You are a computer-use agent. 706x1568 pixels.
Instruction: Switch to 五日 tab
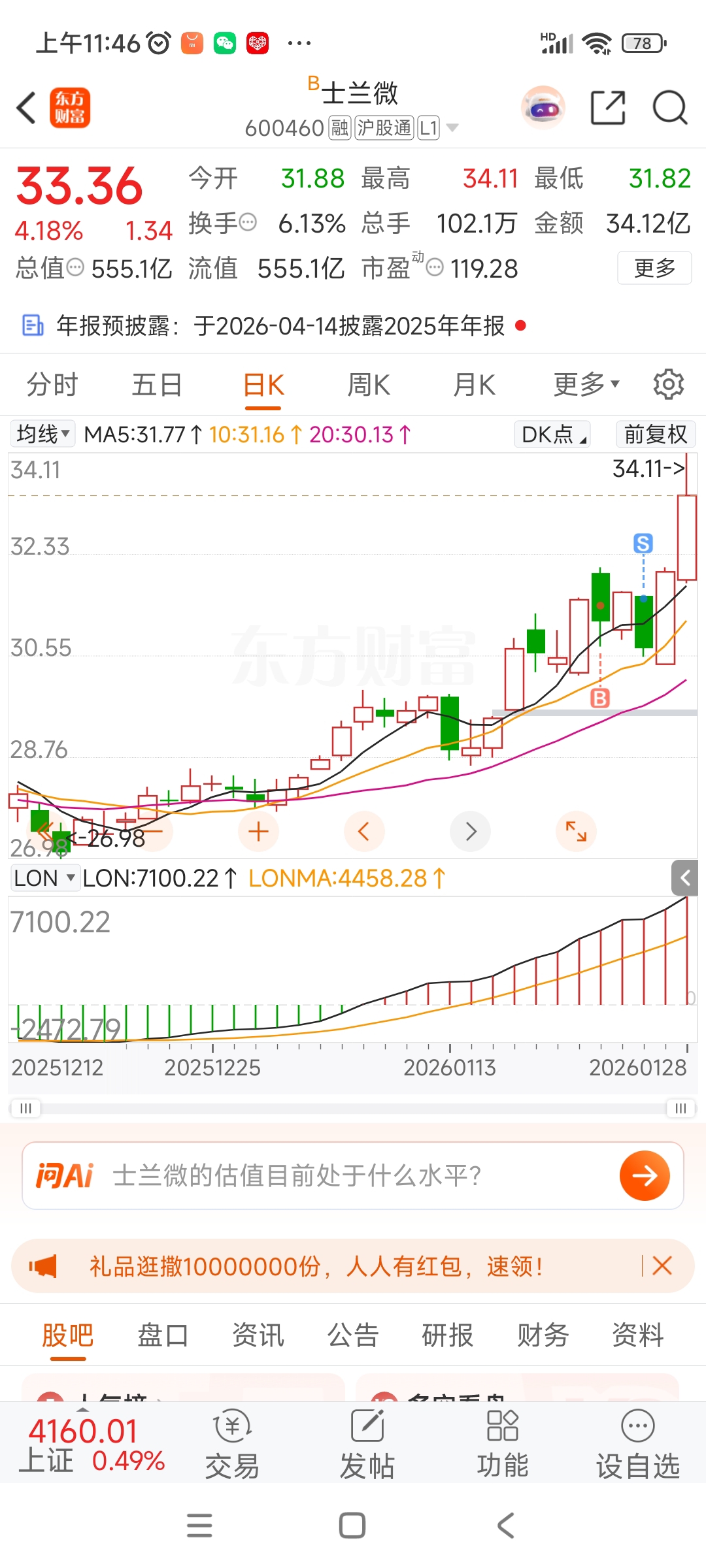[x=157, y=384]
